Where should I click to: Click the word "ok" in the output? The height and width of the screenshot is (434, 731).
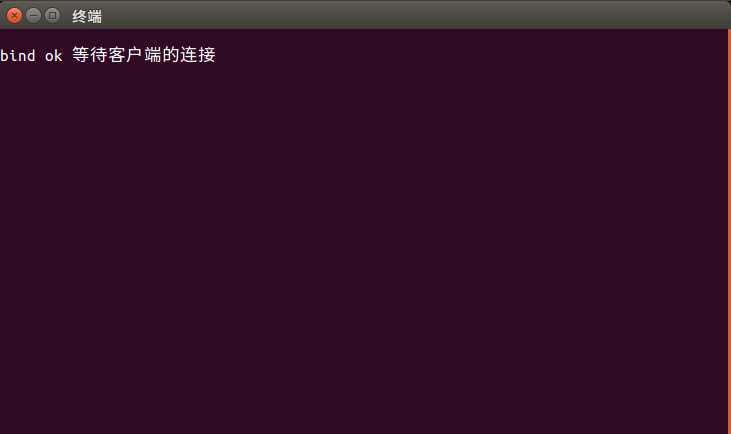pos(54,55)
